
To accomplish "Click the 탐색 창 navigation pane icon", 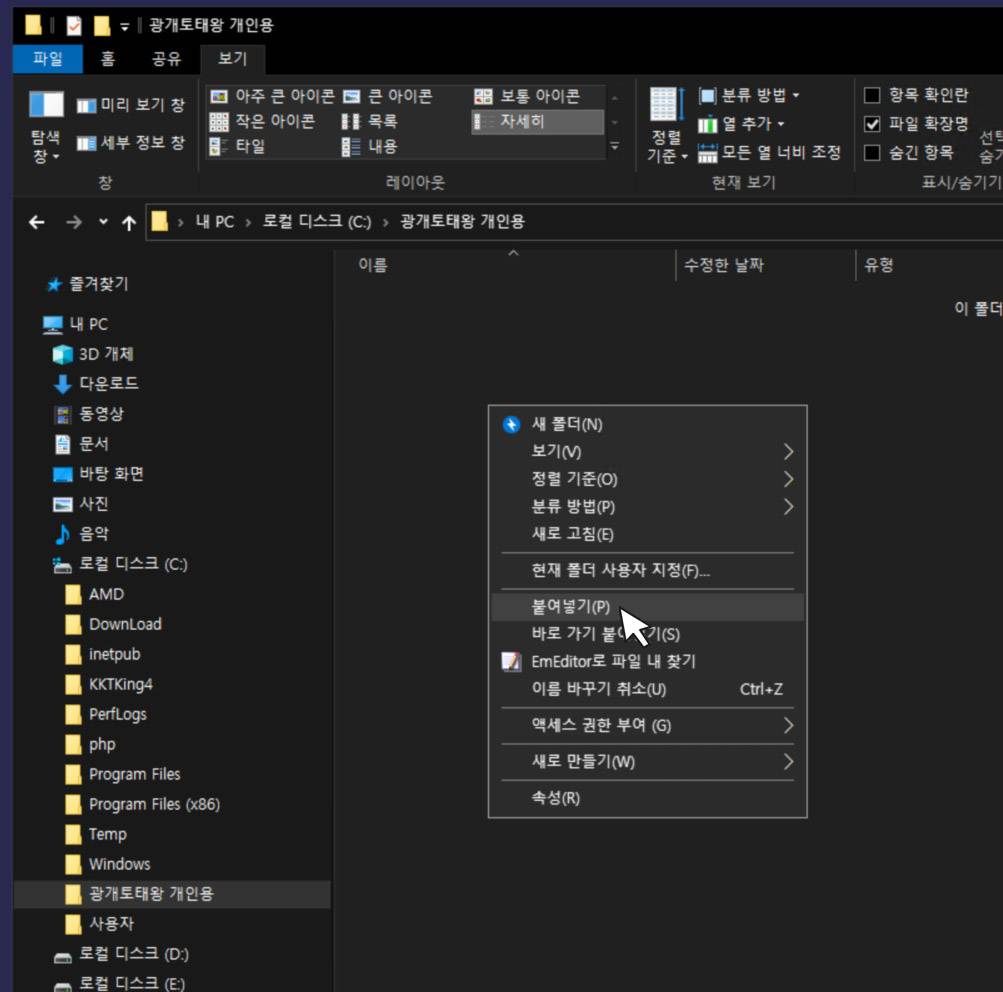I will [x=46, y=105].
